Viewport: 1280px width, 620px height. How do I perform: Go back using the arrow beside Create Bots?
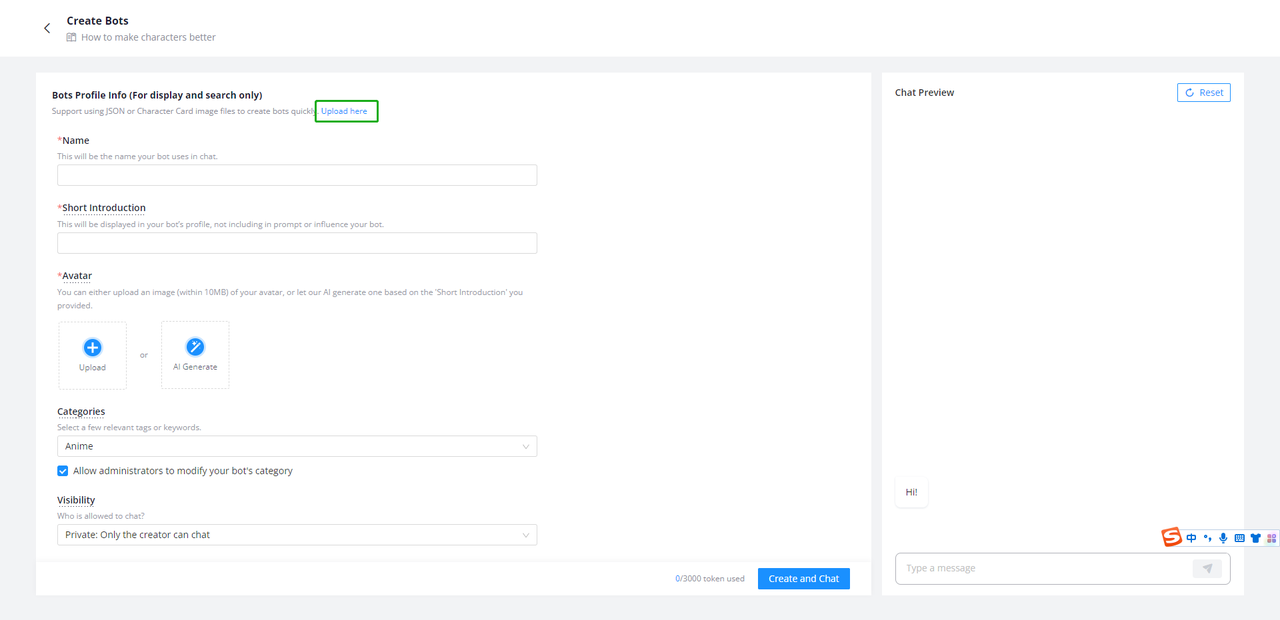coord(47,28)
